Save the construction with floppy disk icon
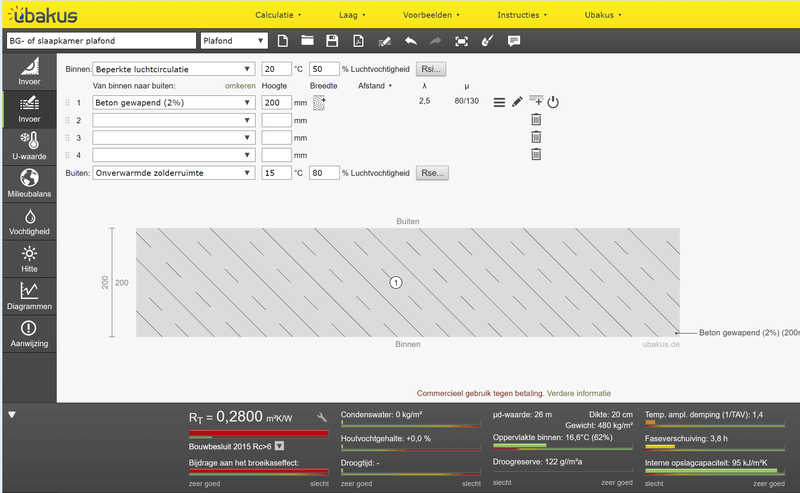800x493 pixels. click(332, 41)
